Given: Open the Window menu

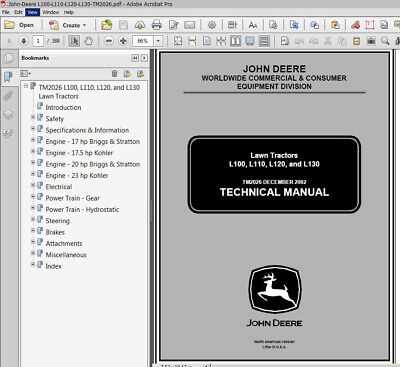Looking at the screenshot, I should [51, 12].
